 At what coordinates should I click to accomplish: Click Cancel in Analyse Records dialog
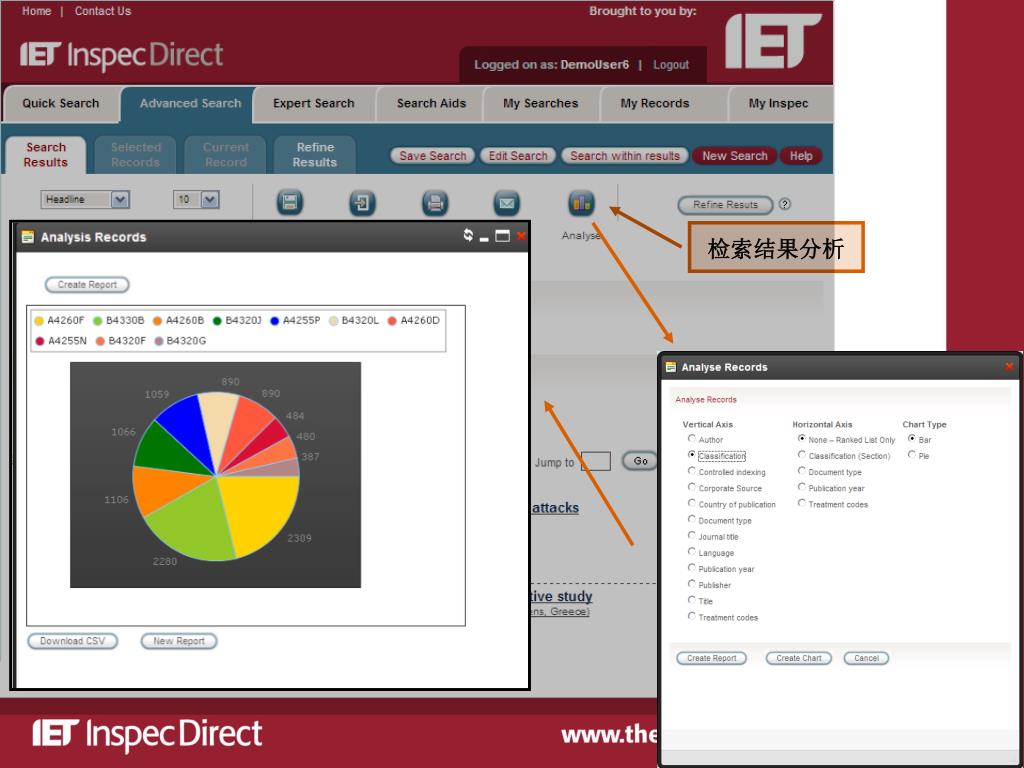(866, 658)
